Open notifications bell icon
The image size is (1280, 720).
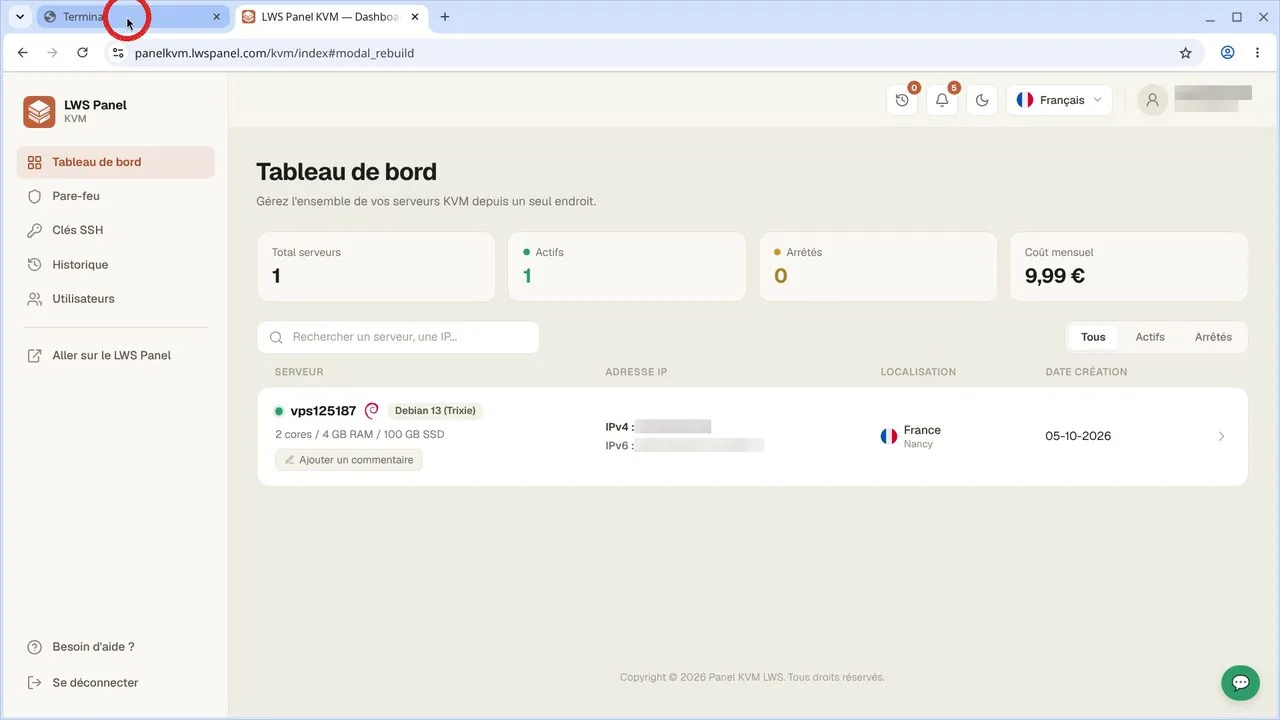tap(942, 100)
